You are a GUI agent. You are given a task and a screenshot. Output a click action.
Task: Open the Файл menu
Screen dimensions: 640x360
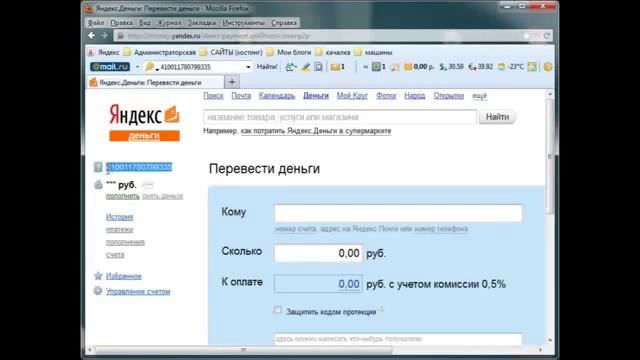(96, 23)
